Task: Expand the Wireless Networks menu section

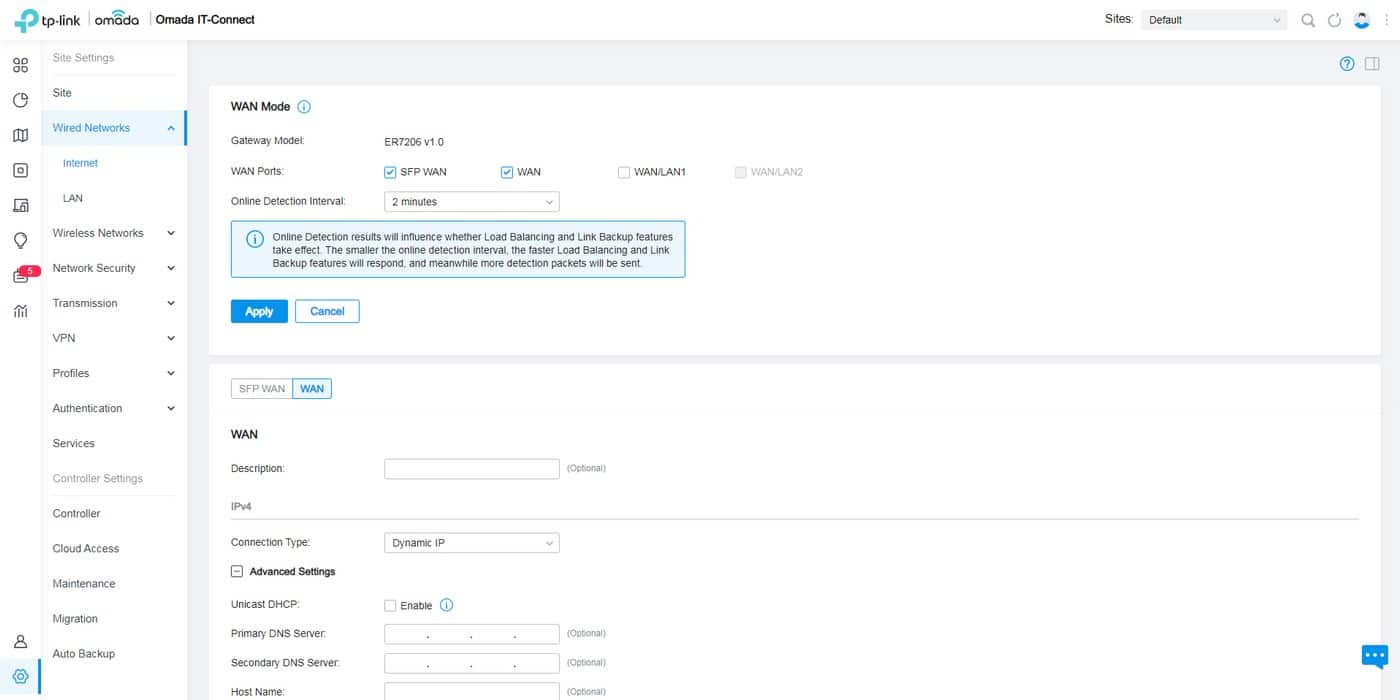Action: pos(113,233)
